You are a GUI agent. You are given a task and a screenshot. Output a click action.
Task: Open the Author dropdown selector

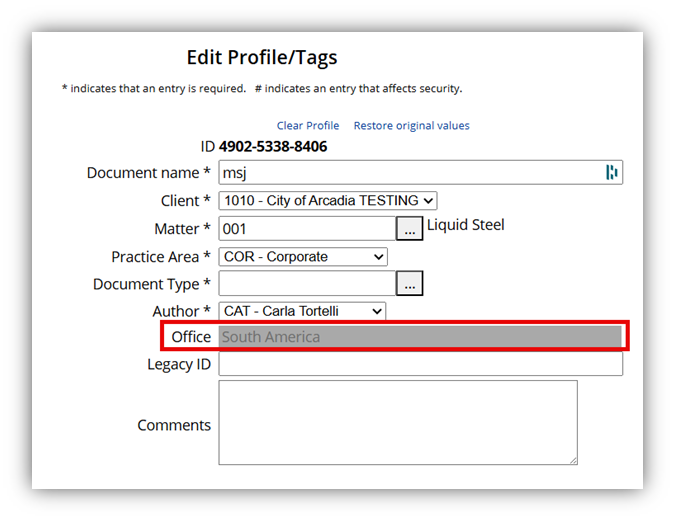click(x=302, y=311)
